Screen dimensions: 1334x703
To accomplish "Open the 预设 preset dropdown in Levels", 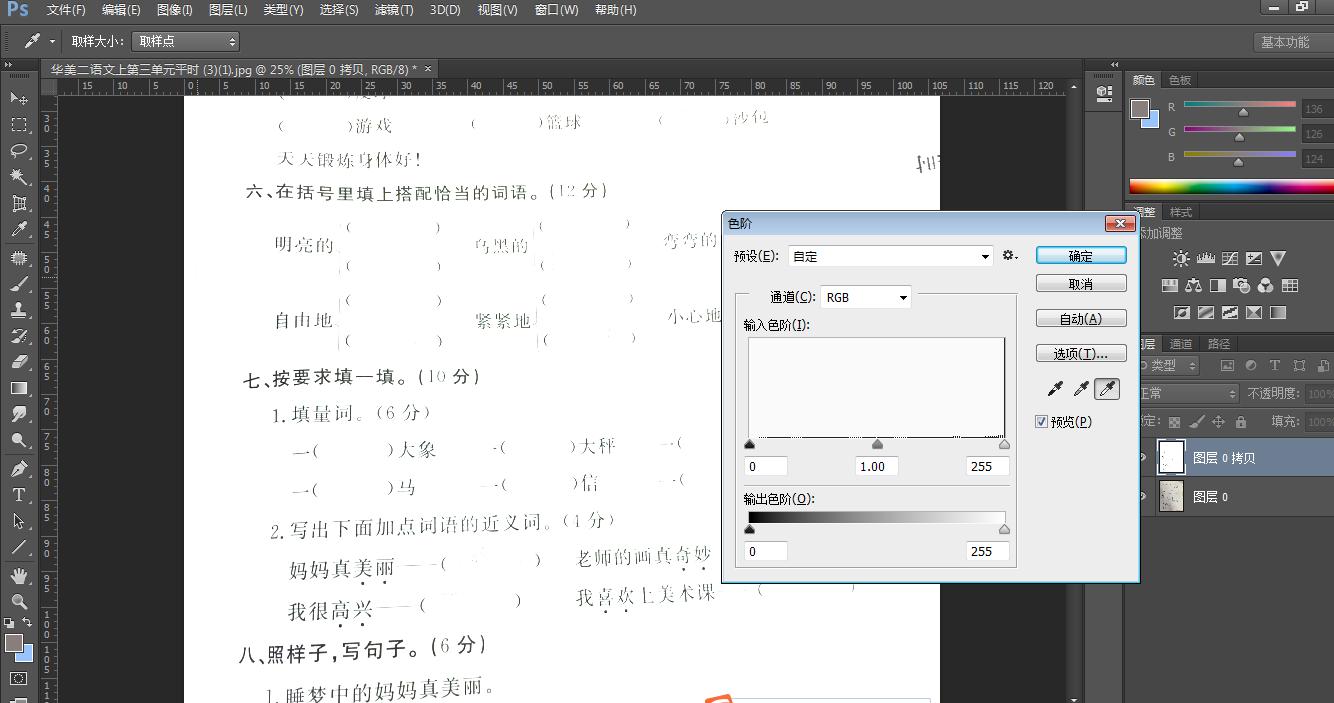I will tap(888, 256).
